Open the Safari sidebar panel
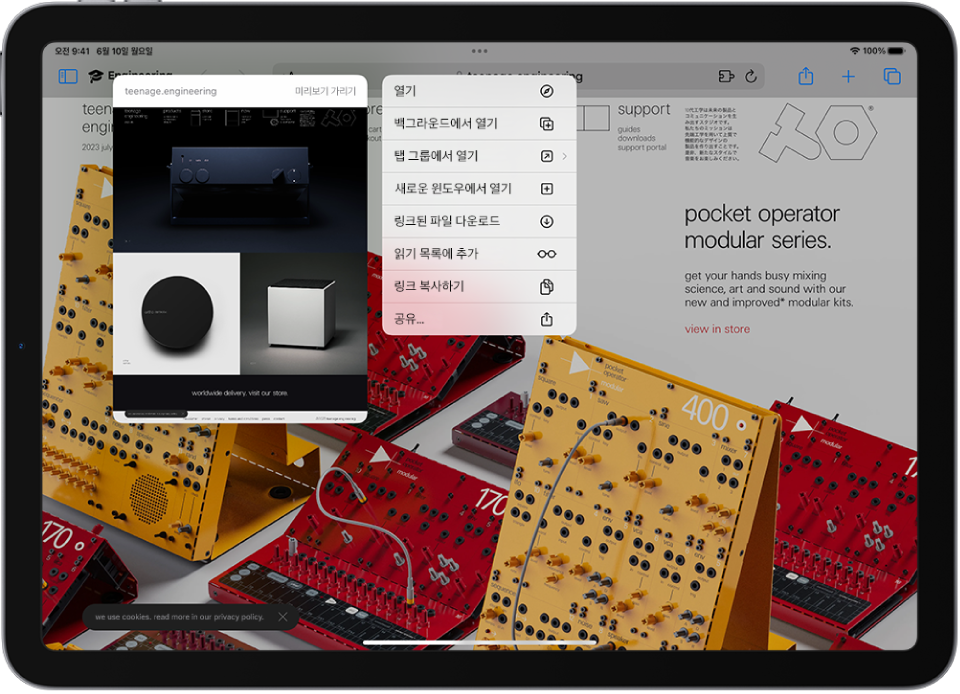 point(68,76)
